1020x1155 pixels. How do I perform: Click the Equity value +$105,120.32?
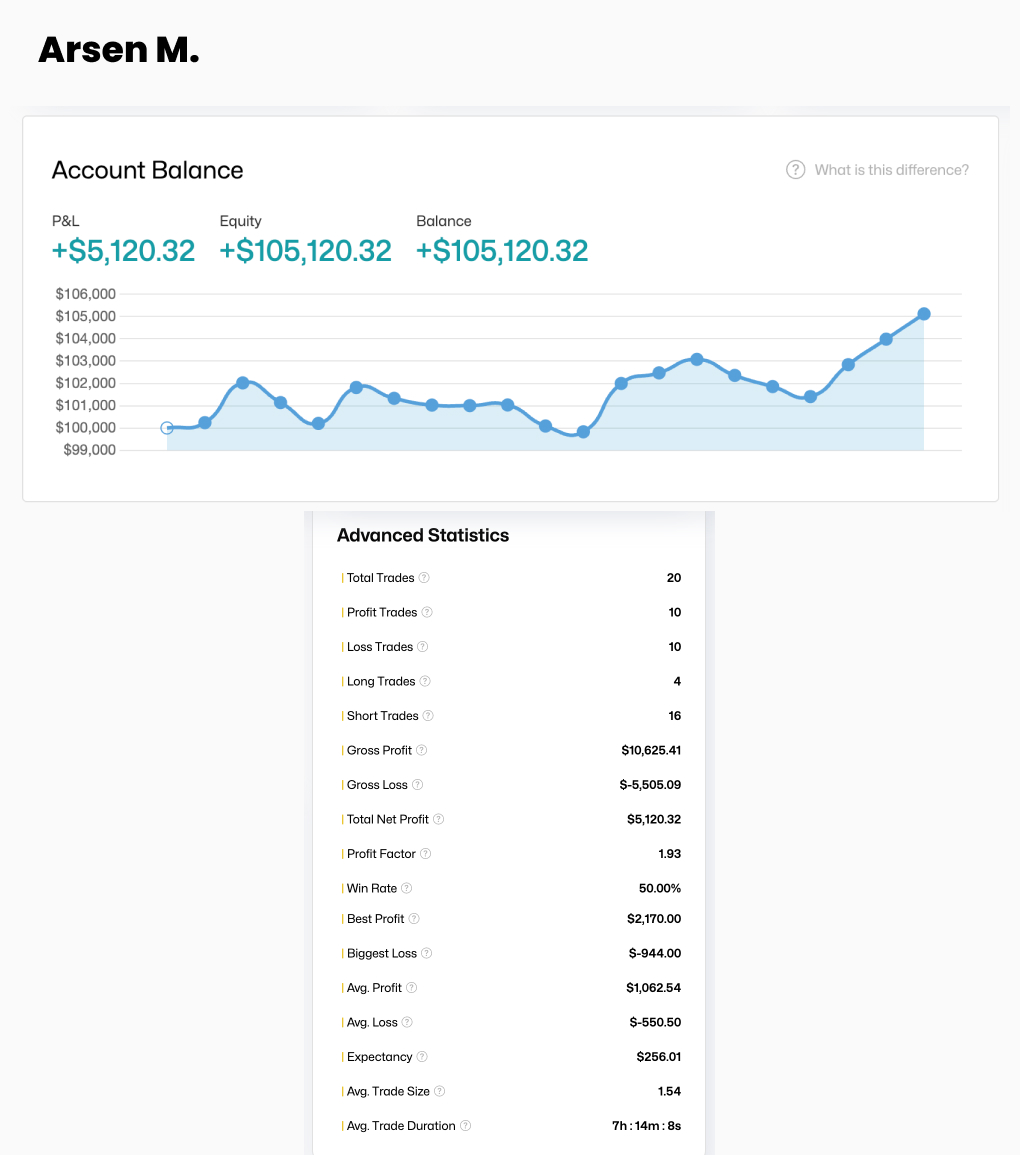305,251
